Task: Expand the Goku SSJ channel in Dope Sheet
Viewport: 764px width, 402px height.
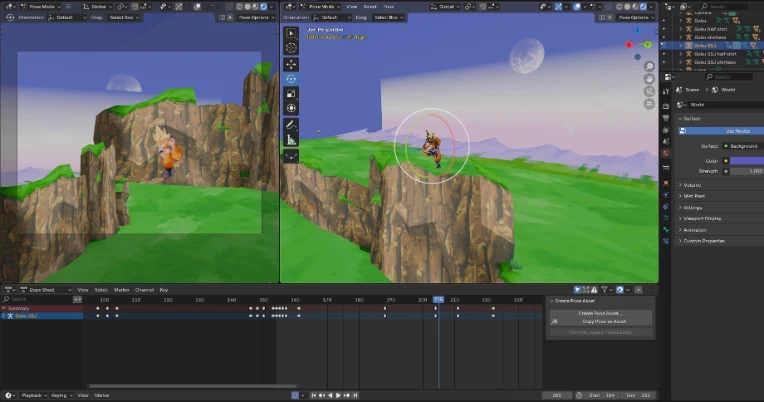Action: [4, 316]
